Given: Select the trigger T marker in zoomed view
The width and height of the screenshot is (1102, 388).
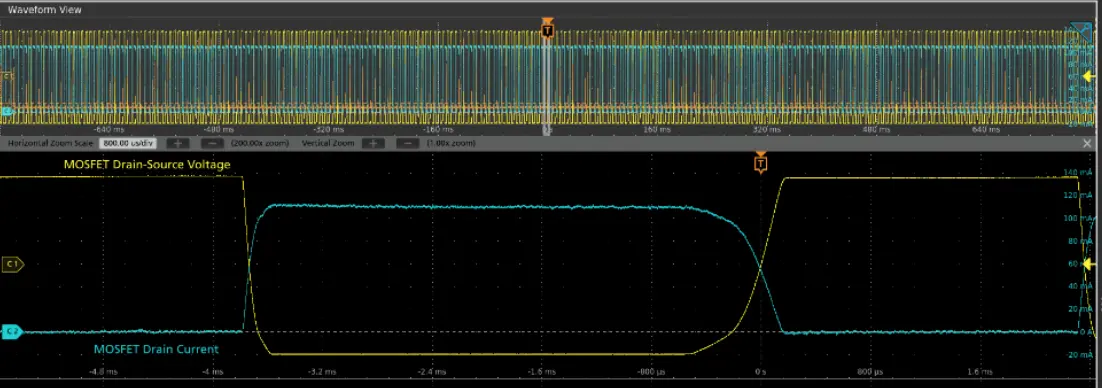Looking at the screenshot, I should click(760, 164).
